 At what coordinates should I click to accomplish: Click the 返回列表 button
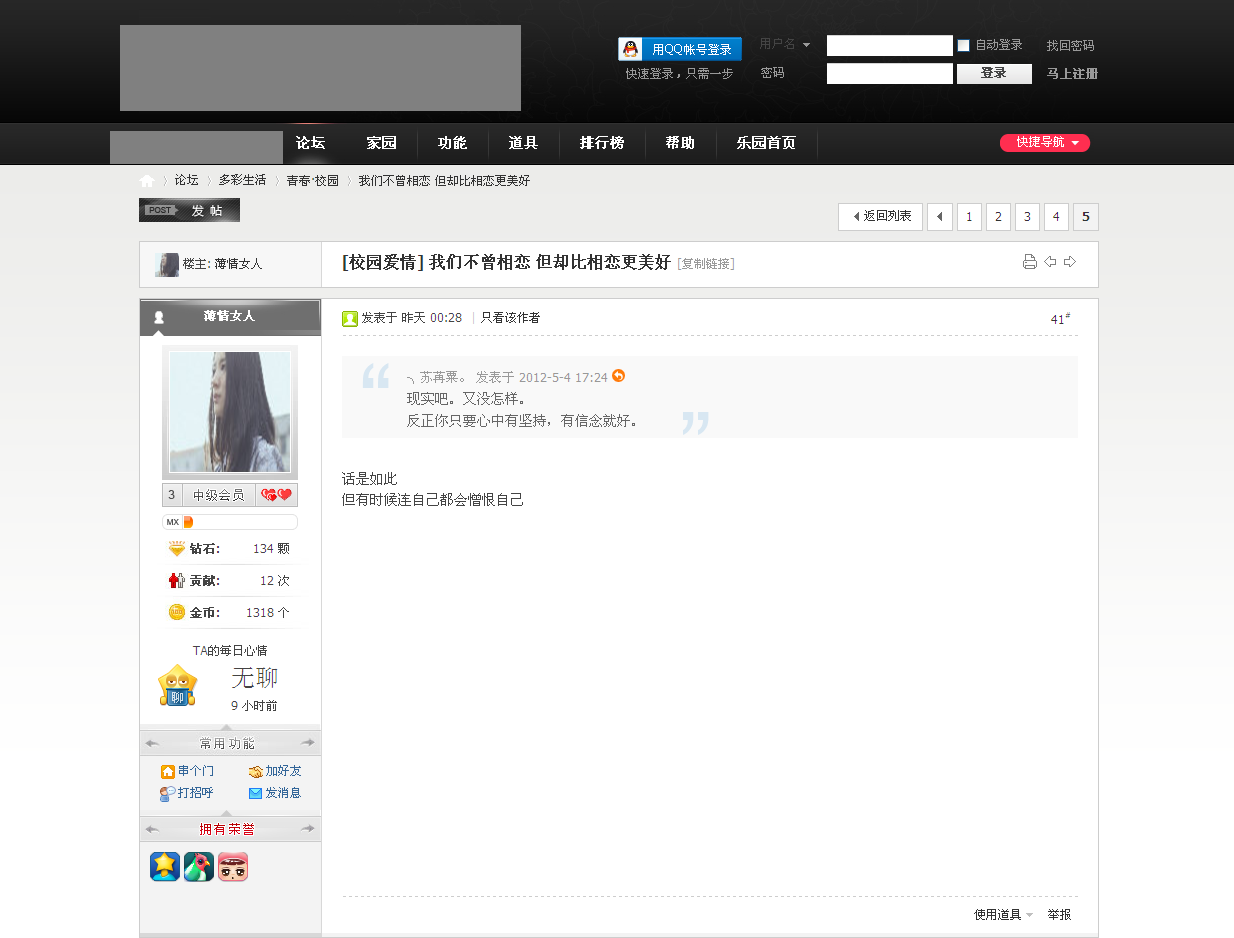[880, 216]
